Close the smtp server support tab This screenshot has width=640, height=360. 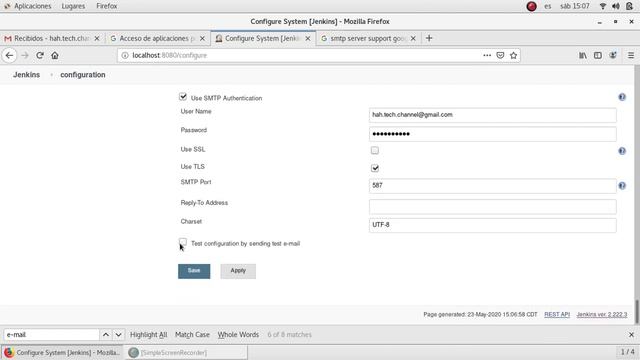coord(413,38)
